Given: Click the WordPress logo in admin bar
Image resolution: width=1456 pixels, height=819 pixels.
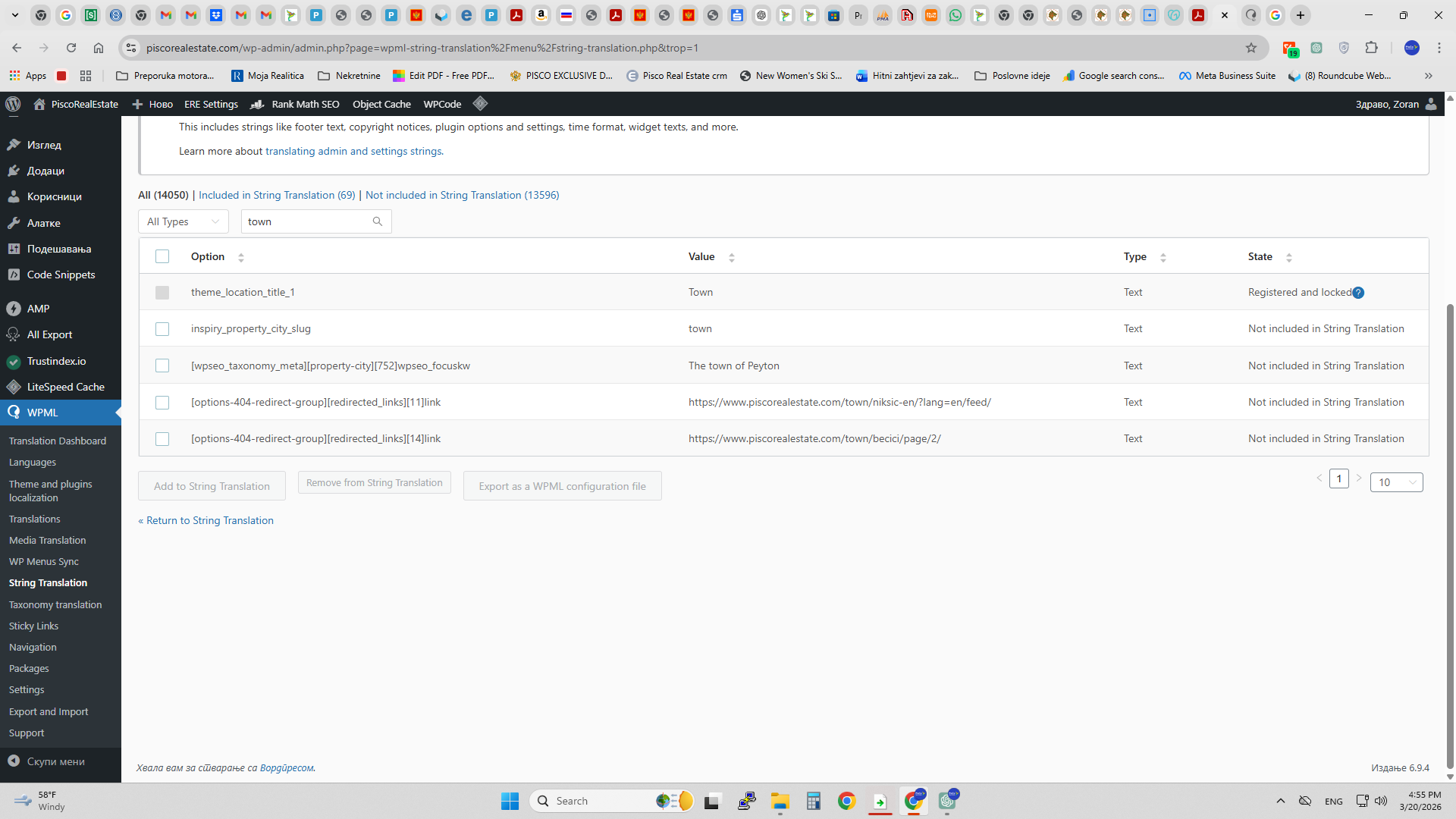Looking at the screenshot, I should click(13, 104).
